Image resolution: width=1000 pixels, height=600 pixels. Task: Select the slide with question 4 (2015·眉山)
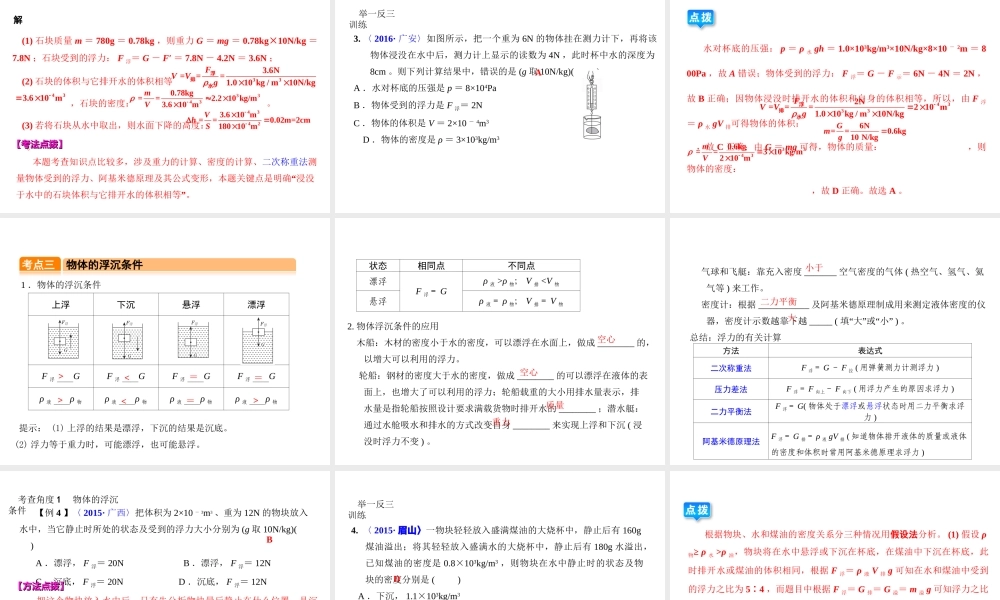pos(499,536)
